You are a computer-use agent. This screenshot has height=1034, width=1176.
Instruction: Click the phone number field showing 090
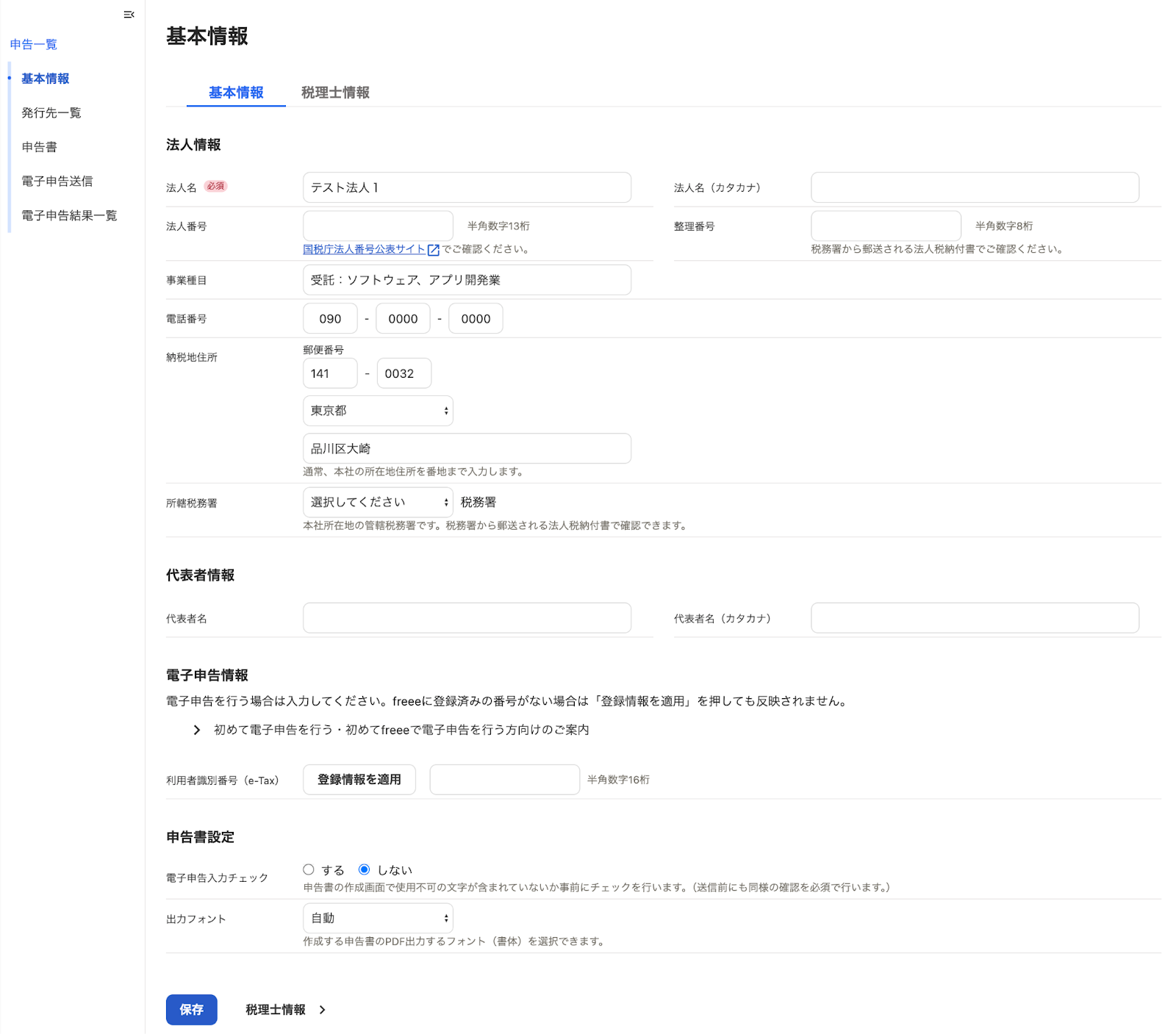pos(330,319)
